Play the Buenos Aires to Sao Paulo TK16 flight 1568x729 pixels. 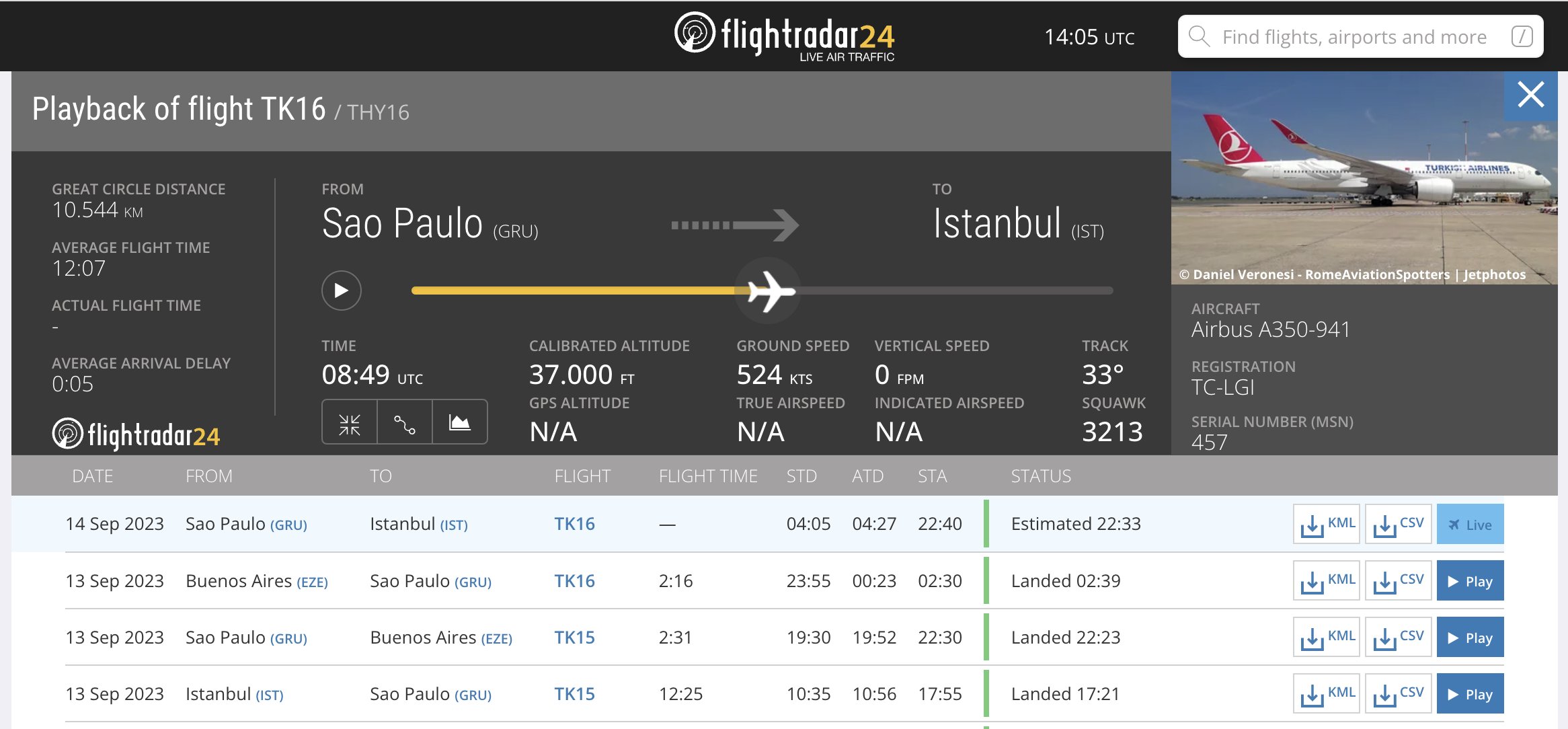[x=1471, y=580]
